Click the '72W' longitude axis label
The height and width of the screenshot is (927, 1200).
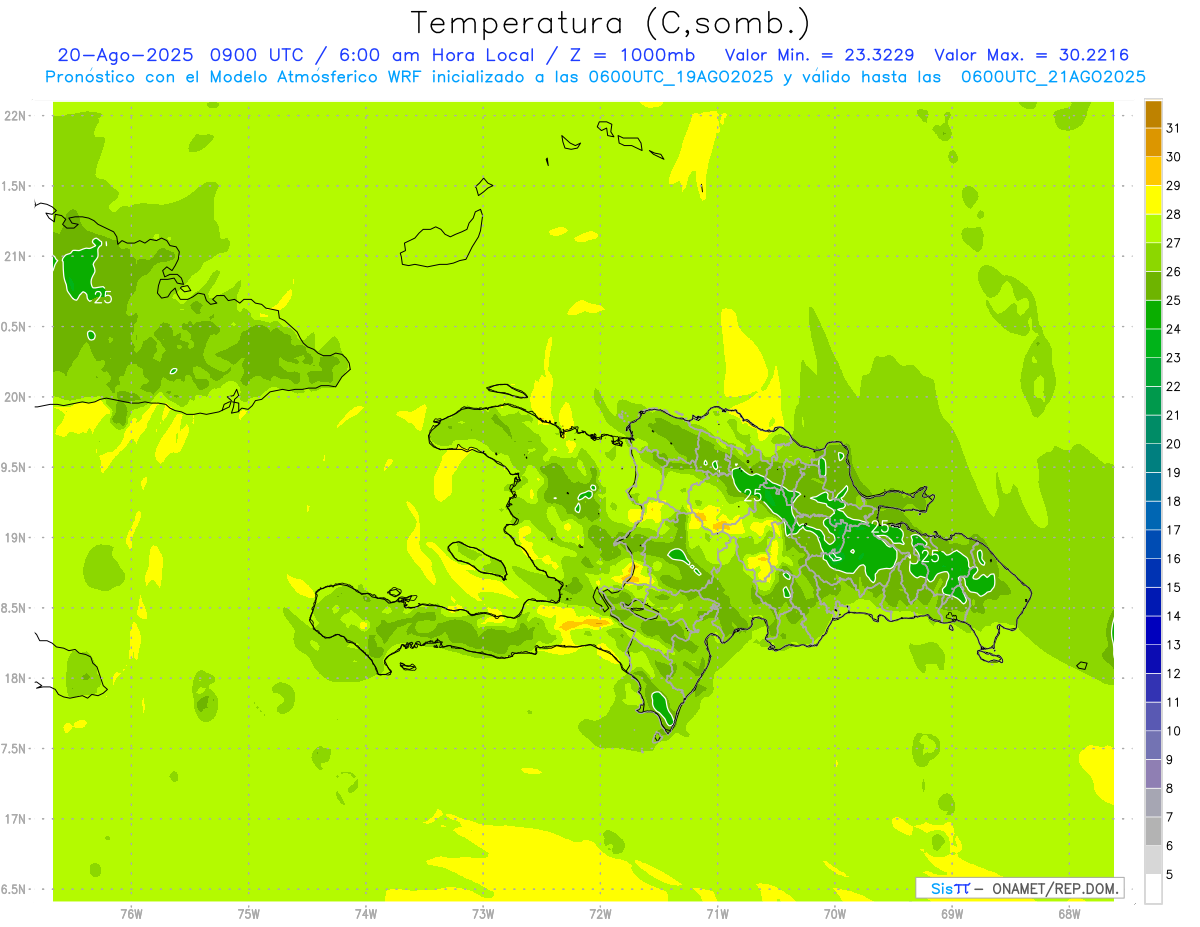click(x=600, y=913)
